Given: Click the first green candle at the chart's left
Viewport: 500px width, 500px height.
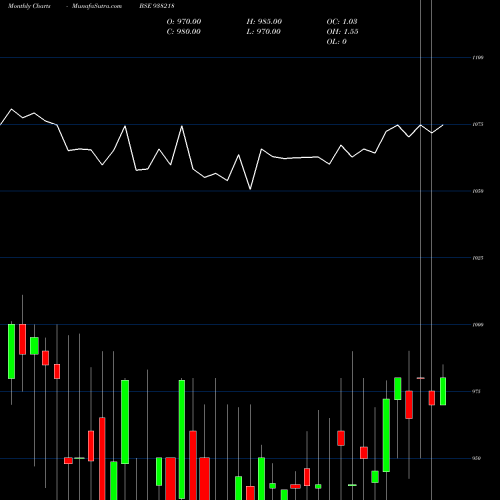Looking at the screenshot, I should point(11,351).
